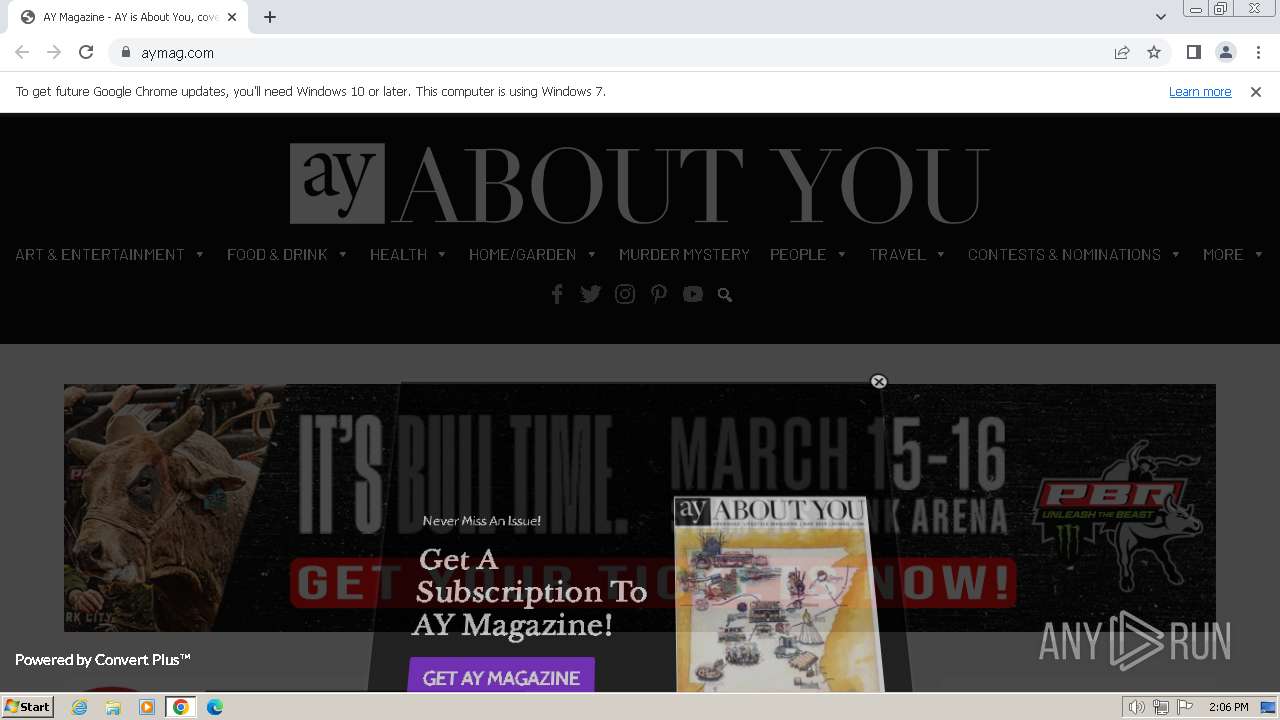This screenshot has height=720, width=1280.
Task: Click the Get AY Magazine button
Action: coord(501,675)
